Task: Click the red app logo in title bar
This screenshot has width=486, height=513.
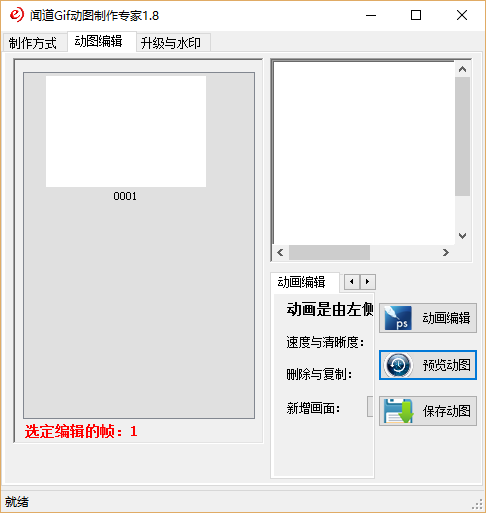Action: [16, 15]
